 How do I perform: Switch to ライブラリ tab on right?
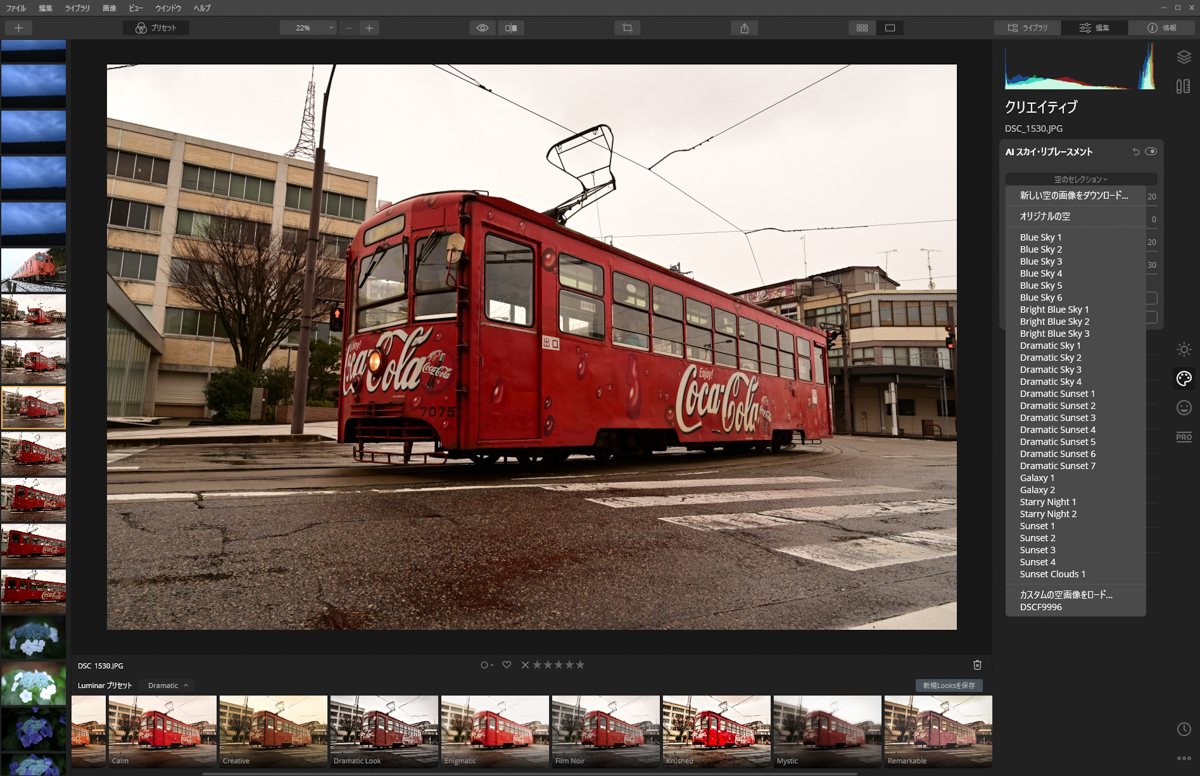[1027, 28]
